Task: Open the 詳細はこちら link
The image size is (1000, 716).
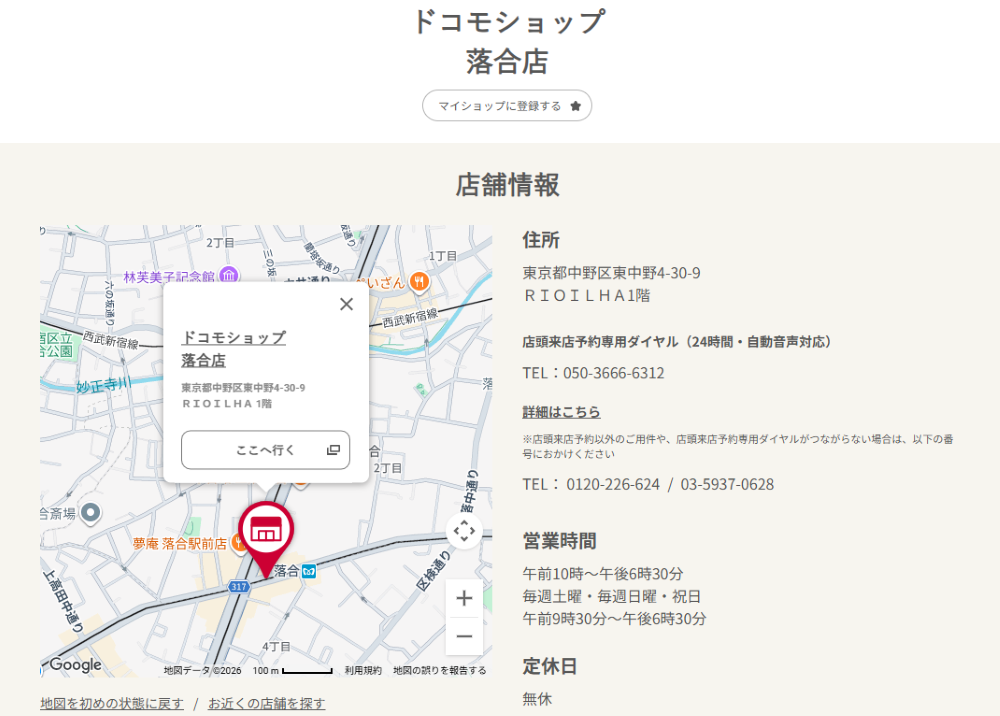Action: 561,412
